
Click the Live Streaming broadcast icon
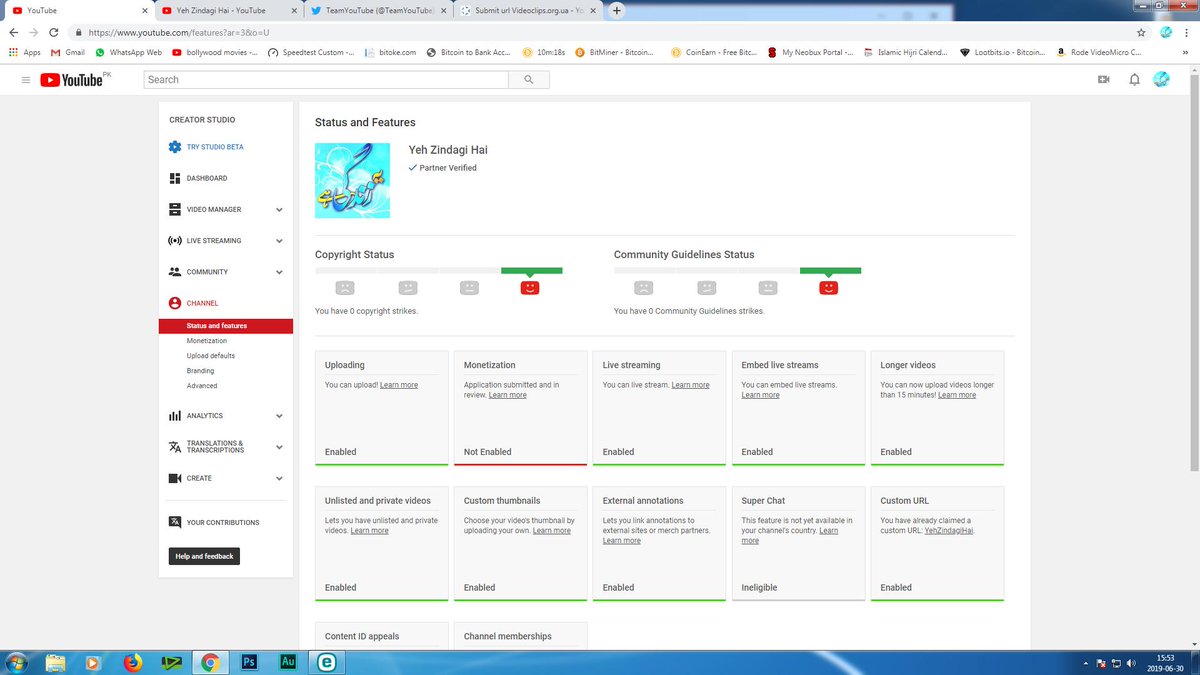tap(175, 241)
